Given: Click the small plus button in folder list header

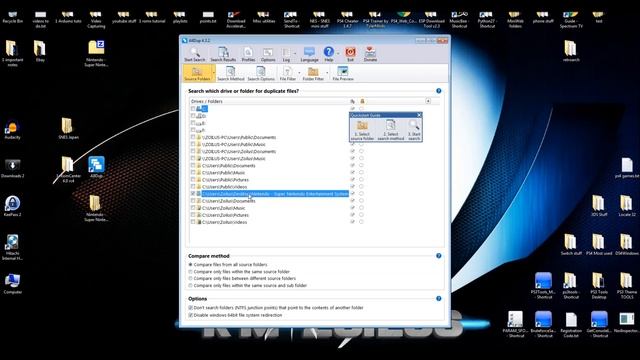Looking at the screenshot, I should 428,101.
